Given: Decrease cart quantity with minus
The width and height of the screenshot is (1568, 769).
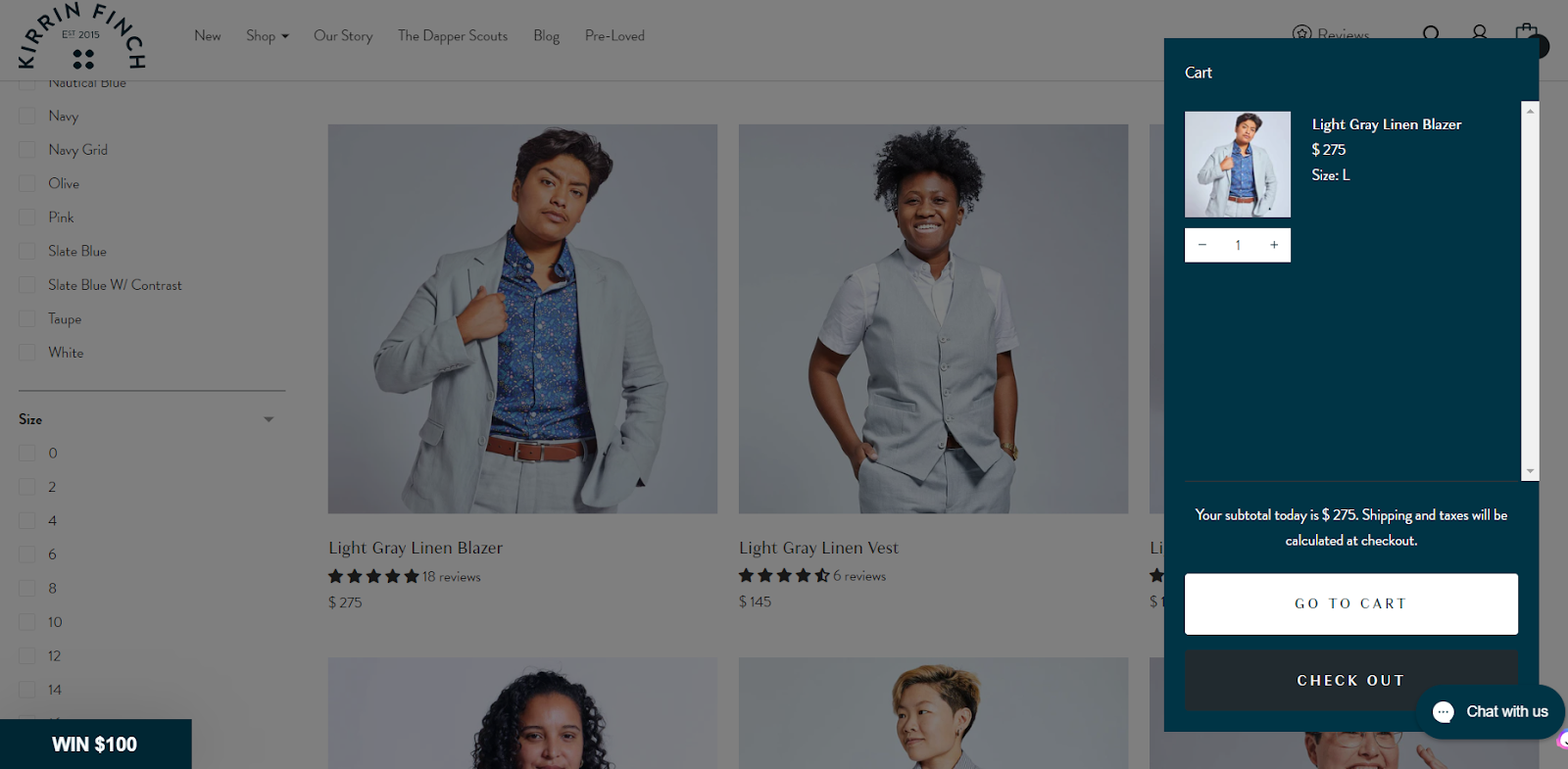Looking at the screenshot, I should [1202, 245].
